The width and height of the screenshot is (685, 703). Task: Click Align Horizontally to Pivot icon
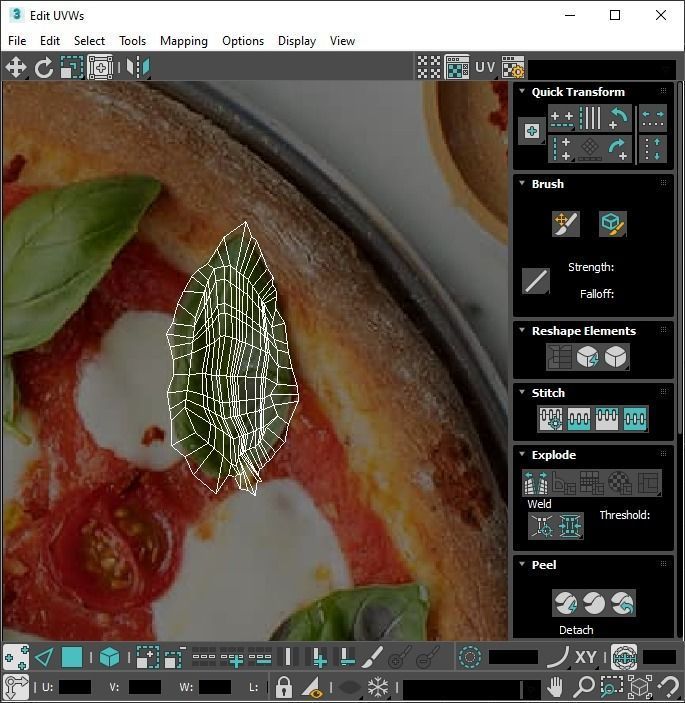point(561,118)
